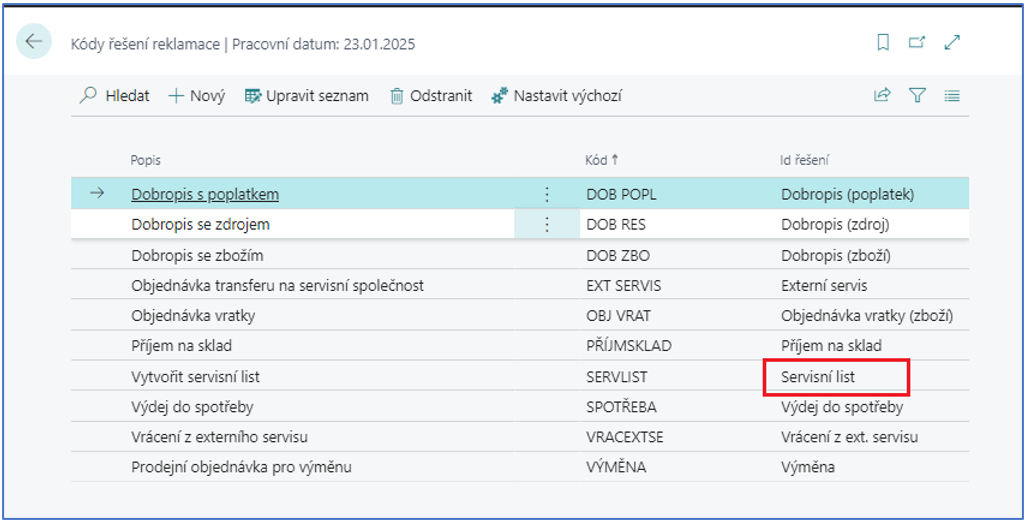Open the Dobropis s poplatkem link
The image size is (1026, 522).
coord(205,194)
